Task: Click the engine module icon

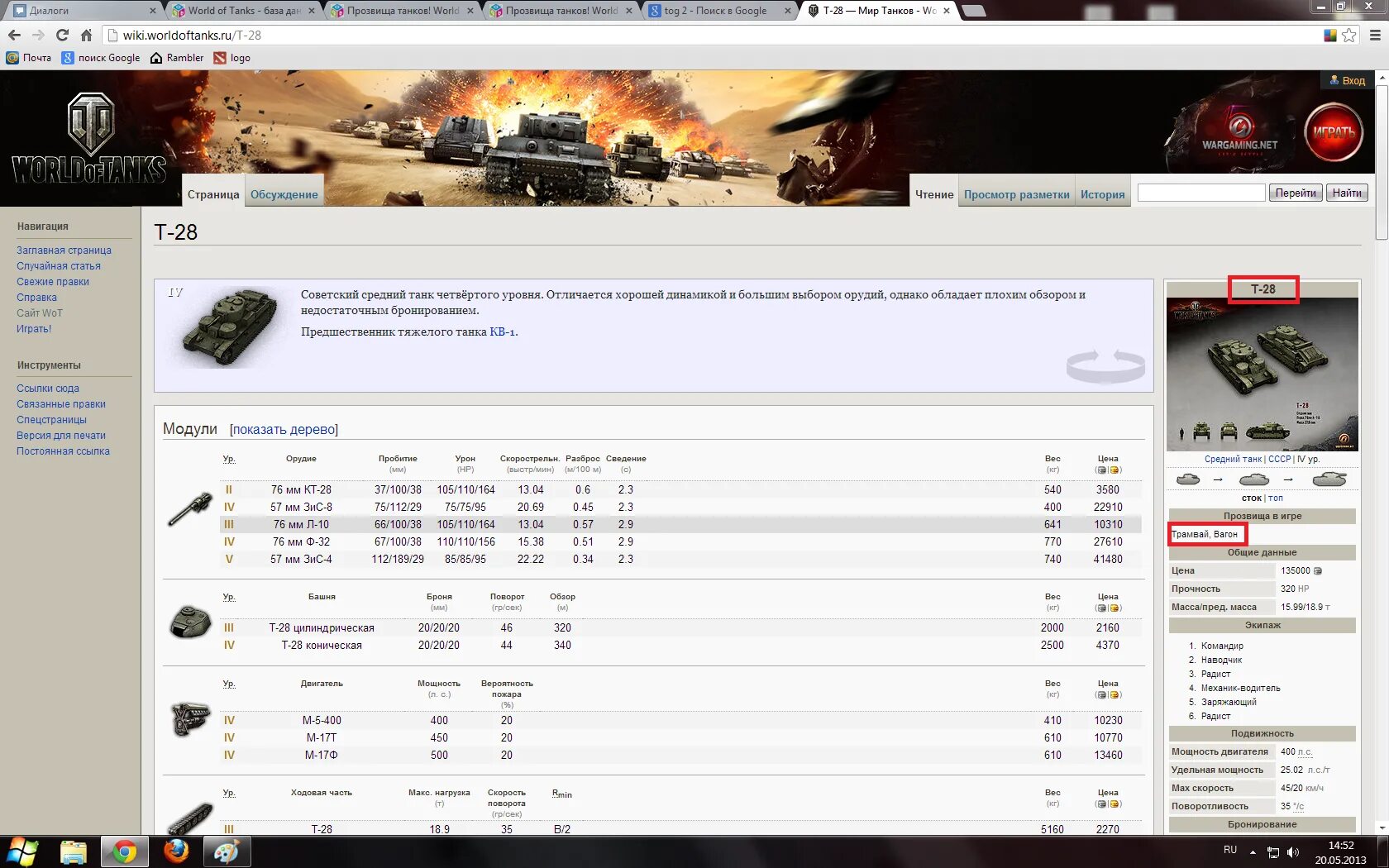Action: (190, 719)
